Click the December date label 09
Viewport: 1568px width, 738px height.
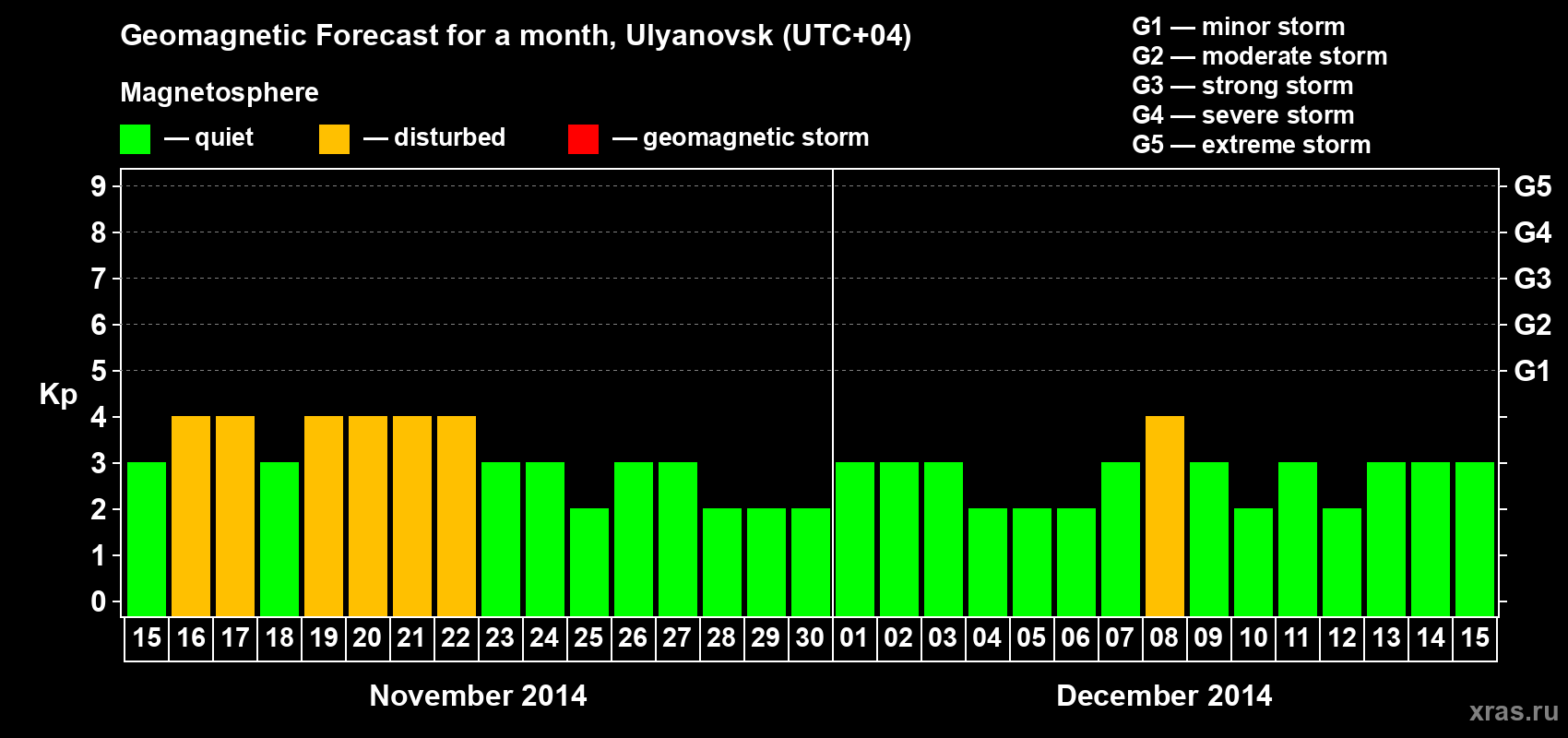[x=1208, y=638]
